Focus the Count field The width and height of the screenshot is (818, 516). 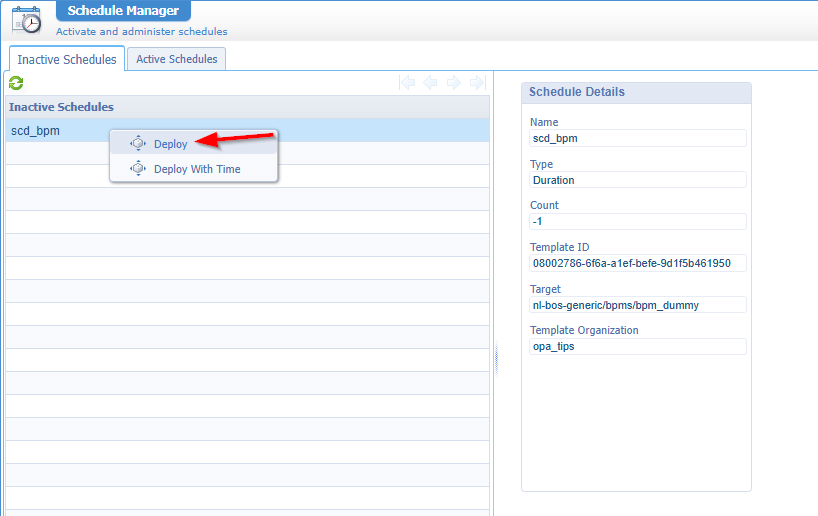click(637, 222)
